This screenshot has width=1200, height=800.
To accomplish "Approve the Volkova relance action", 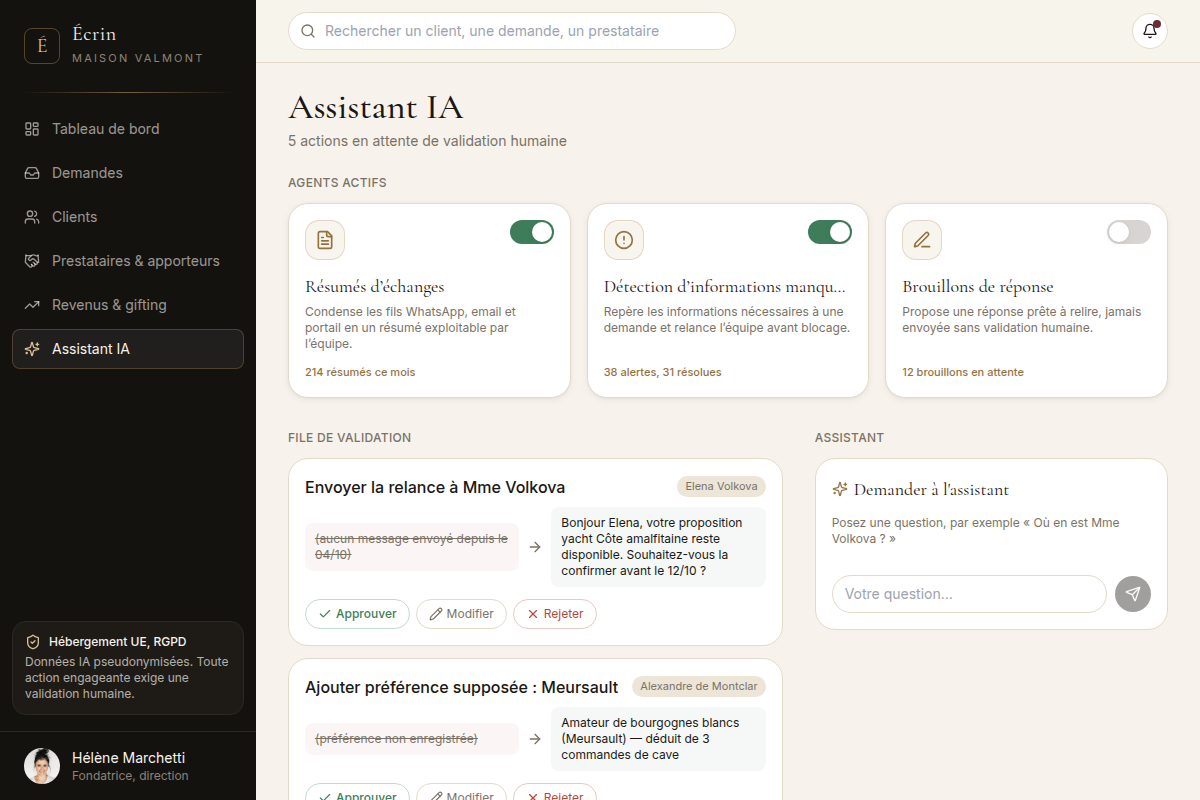I will click(357, 614).
